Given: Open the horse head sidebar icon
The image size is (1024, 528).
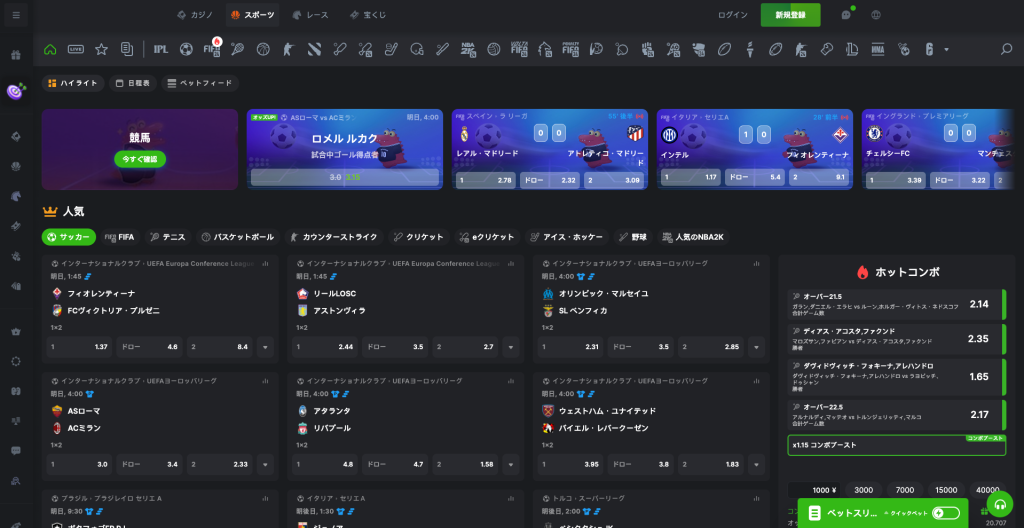Looking at the screenshot, I should click(x=16, y=195).
